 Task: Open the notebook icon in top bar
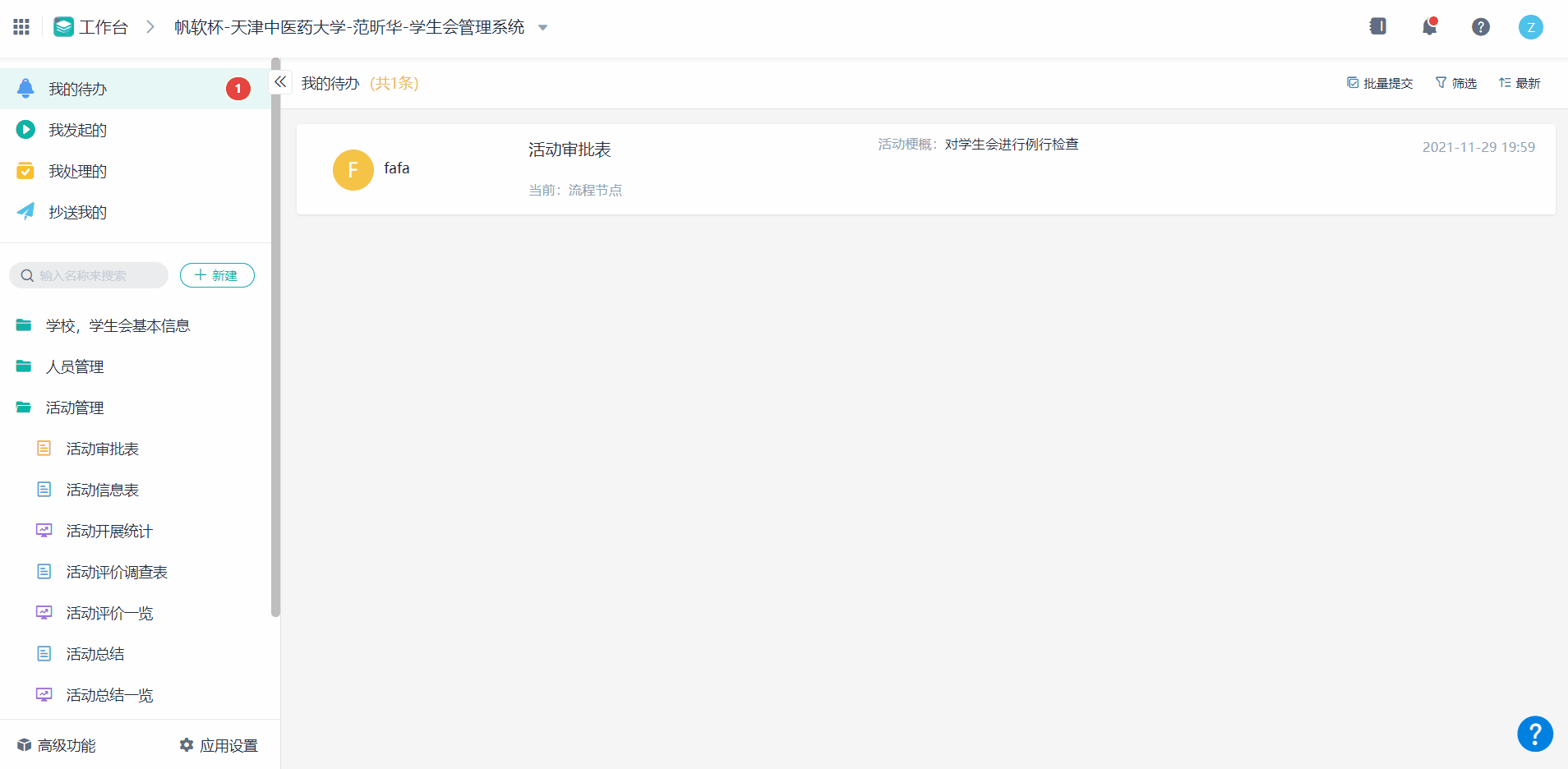(1378, 27)
